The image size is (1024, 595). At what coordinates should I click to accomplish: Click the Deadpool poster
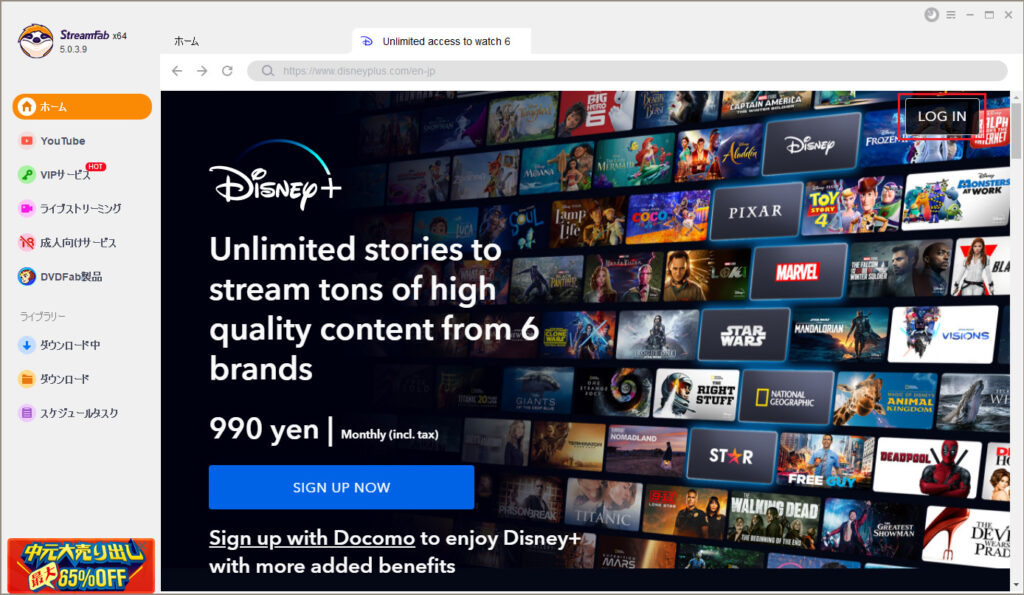click(927, 467)
